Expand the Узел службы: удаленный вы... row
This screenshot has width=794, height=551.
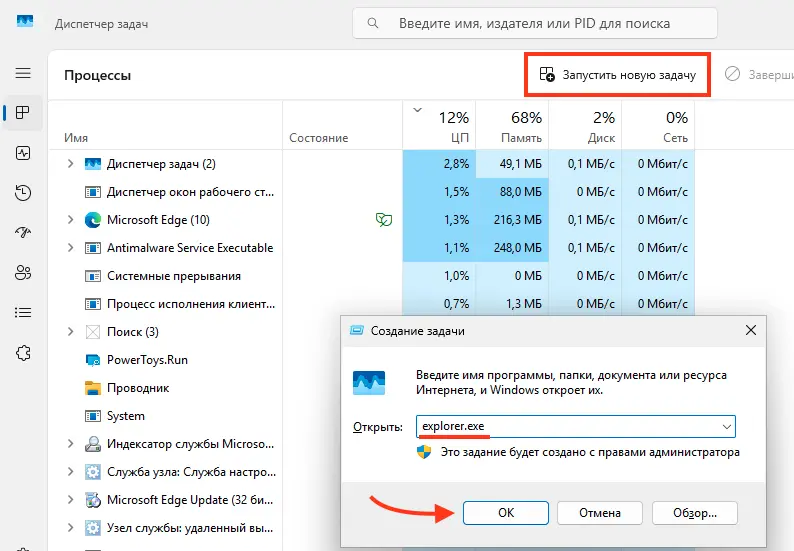pyautogui.click(x=70, y=528)
